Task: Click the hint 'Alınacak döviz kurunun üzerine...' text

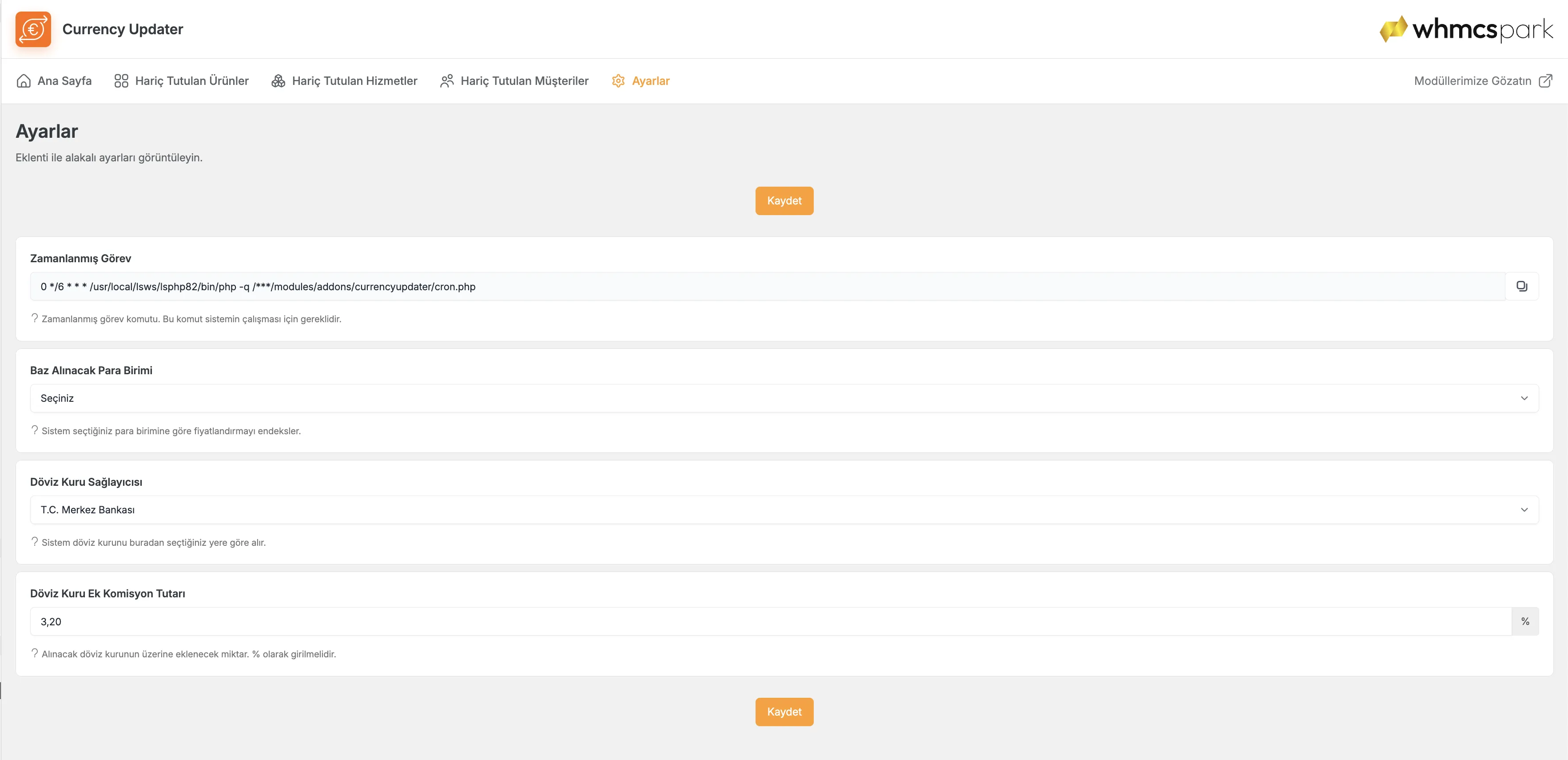Action: (189, 654)
